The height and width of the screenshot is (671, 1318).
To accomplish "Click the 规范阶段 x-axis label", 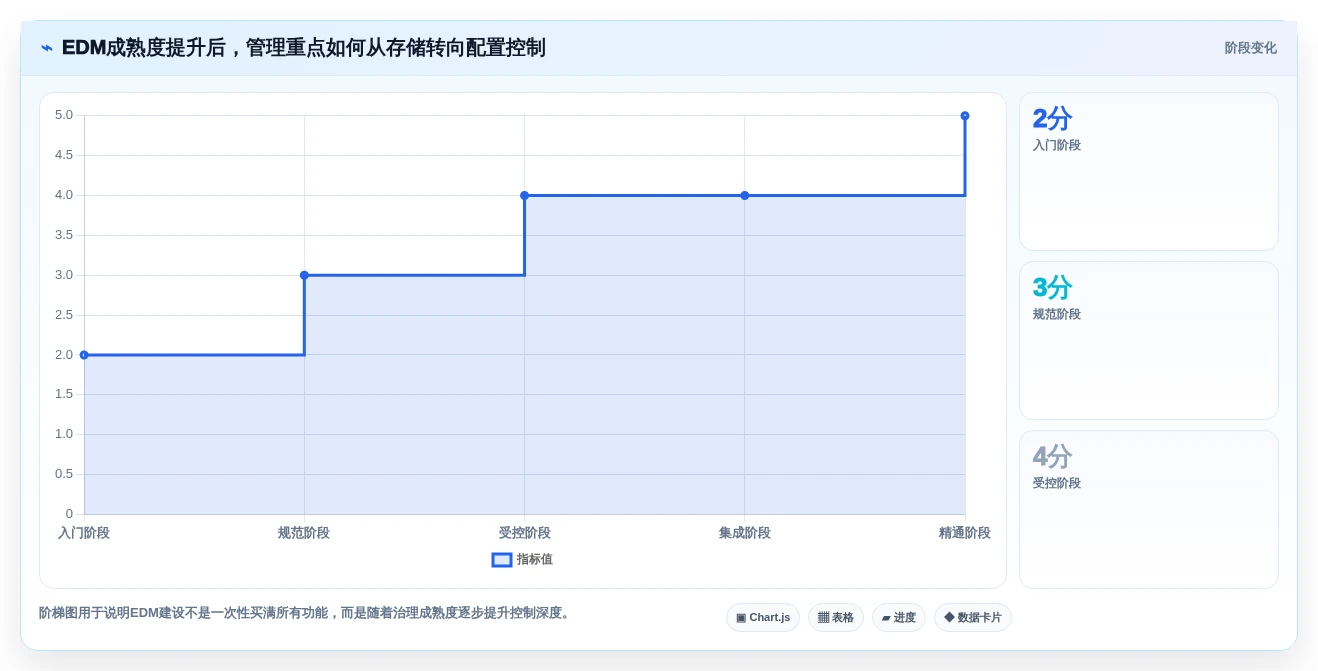I will tap(304, 533).
